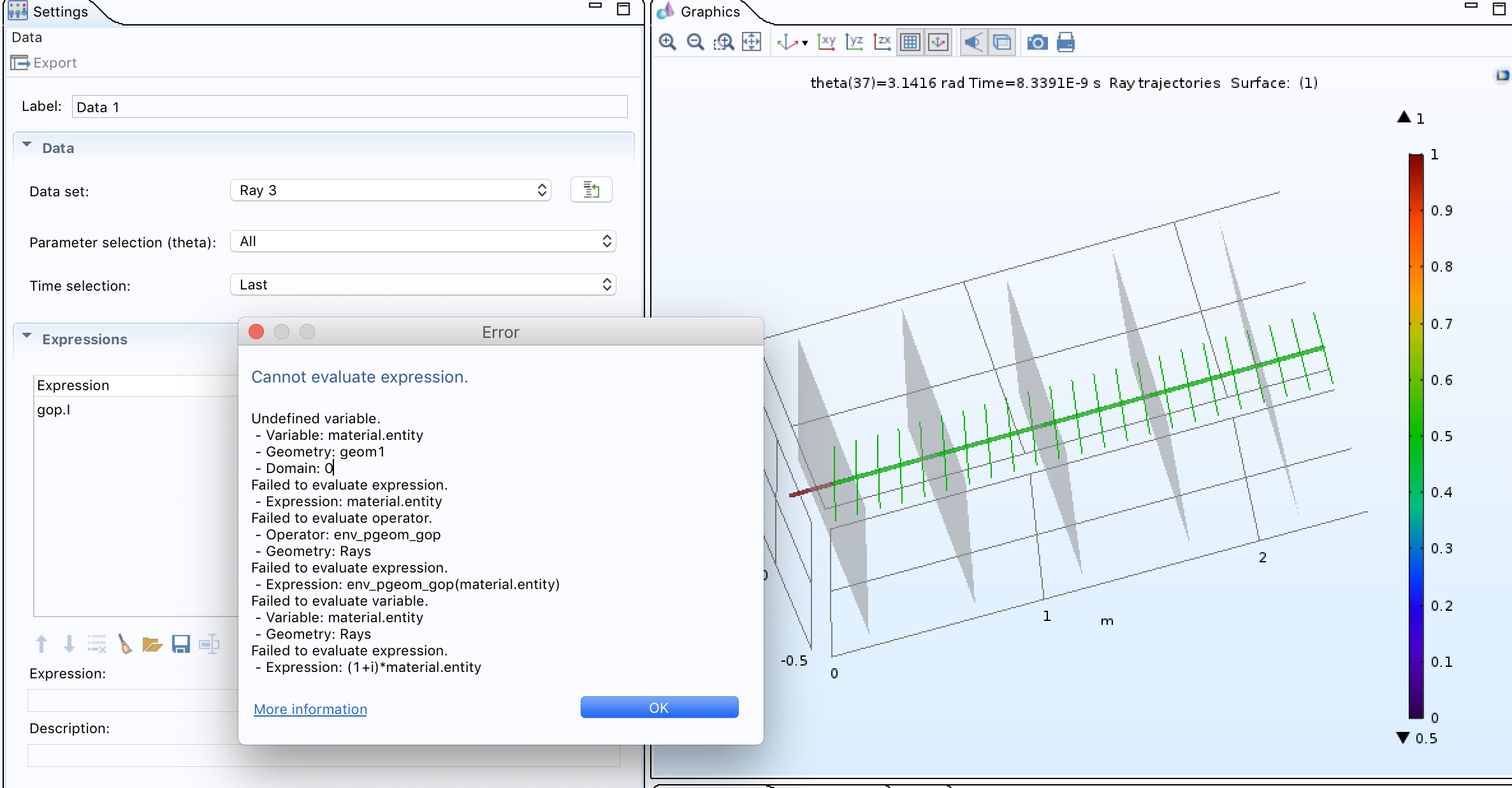The width and height of the screenshot is (1512, 788).
Task: Toggle the axis orientation display
Action: 938,42
